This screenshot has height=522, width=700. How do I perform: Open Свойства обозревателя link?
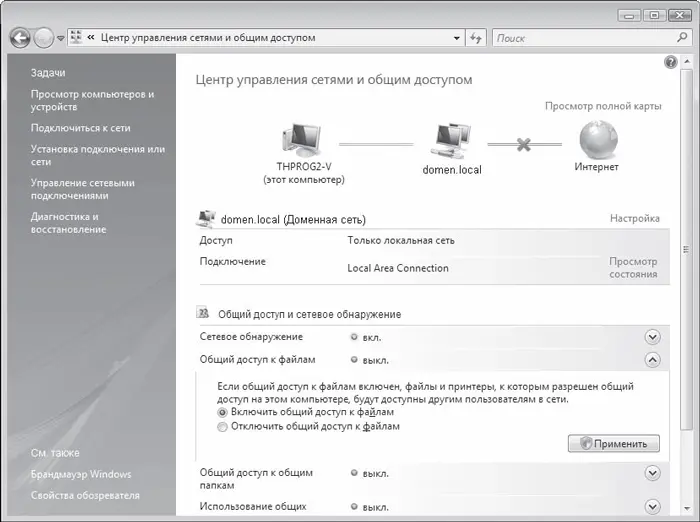tap(85, 495)
